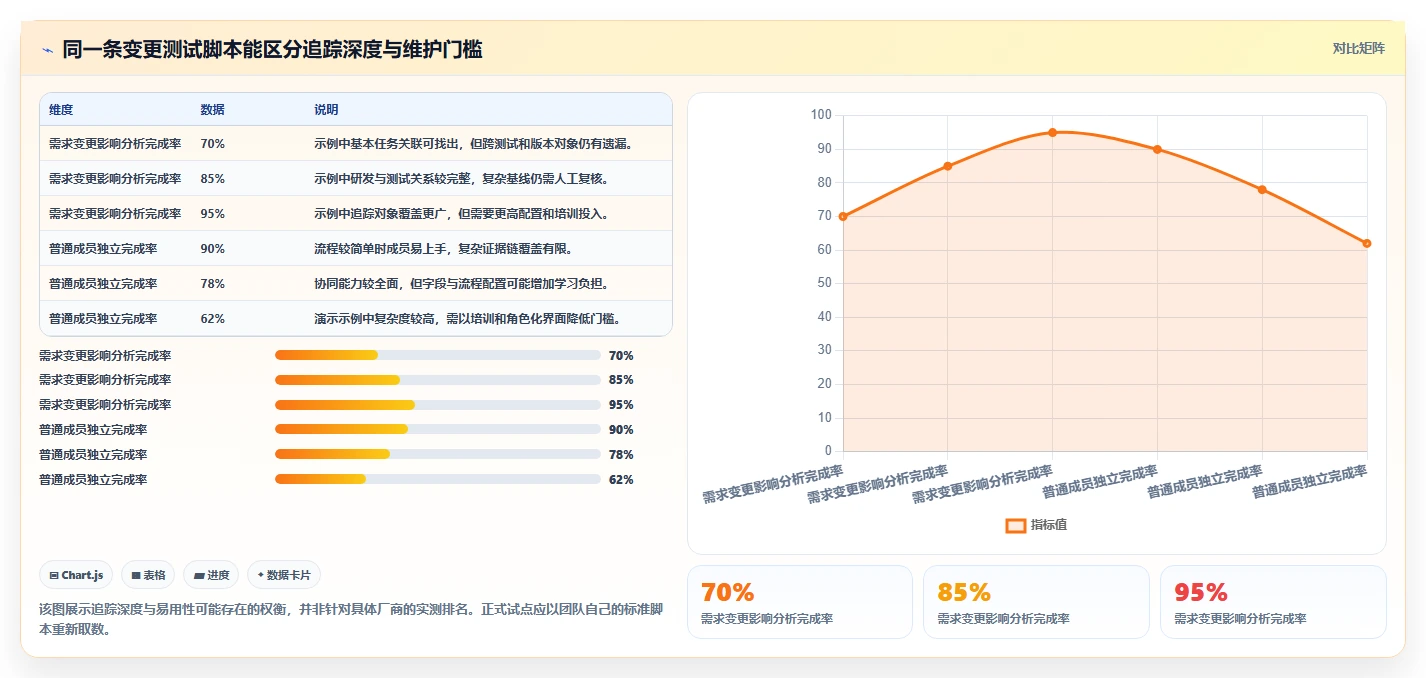Viewport: 1426px width, 678px height.
Task: Click the chart peak point at 95
Action: (x=1052, y=132)
